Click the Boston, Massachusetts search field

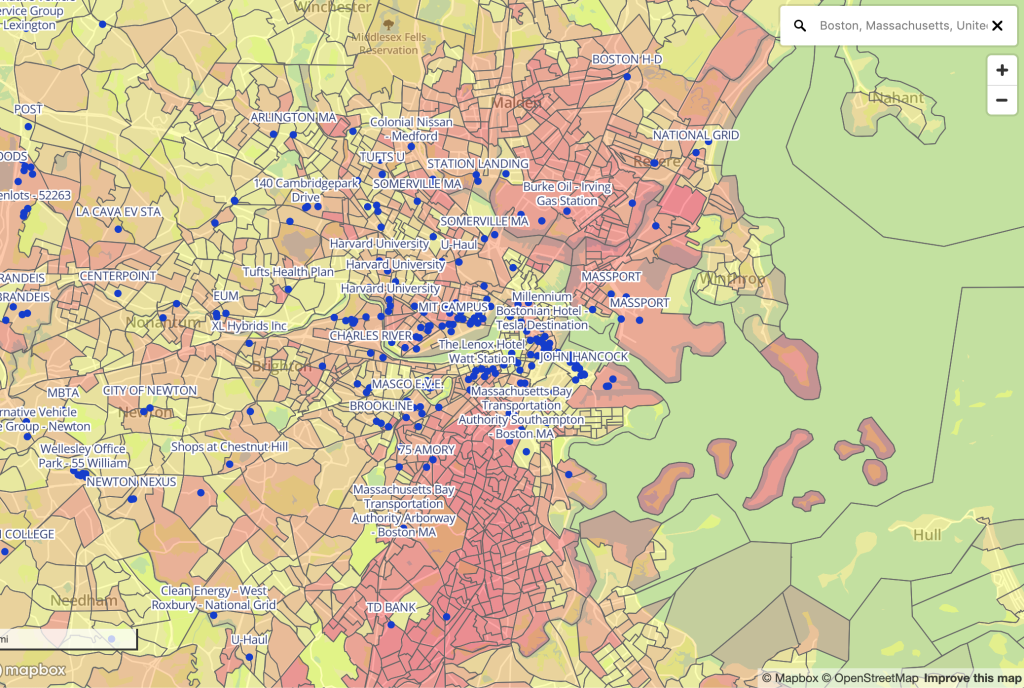point(895,25)
